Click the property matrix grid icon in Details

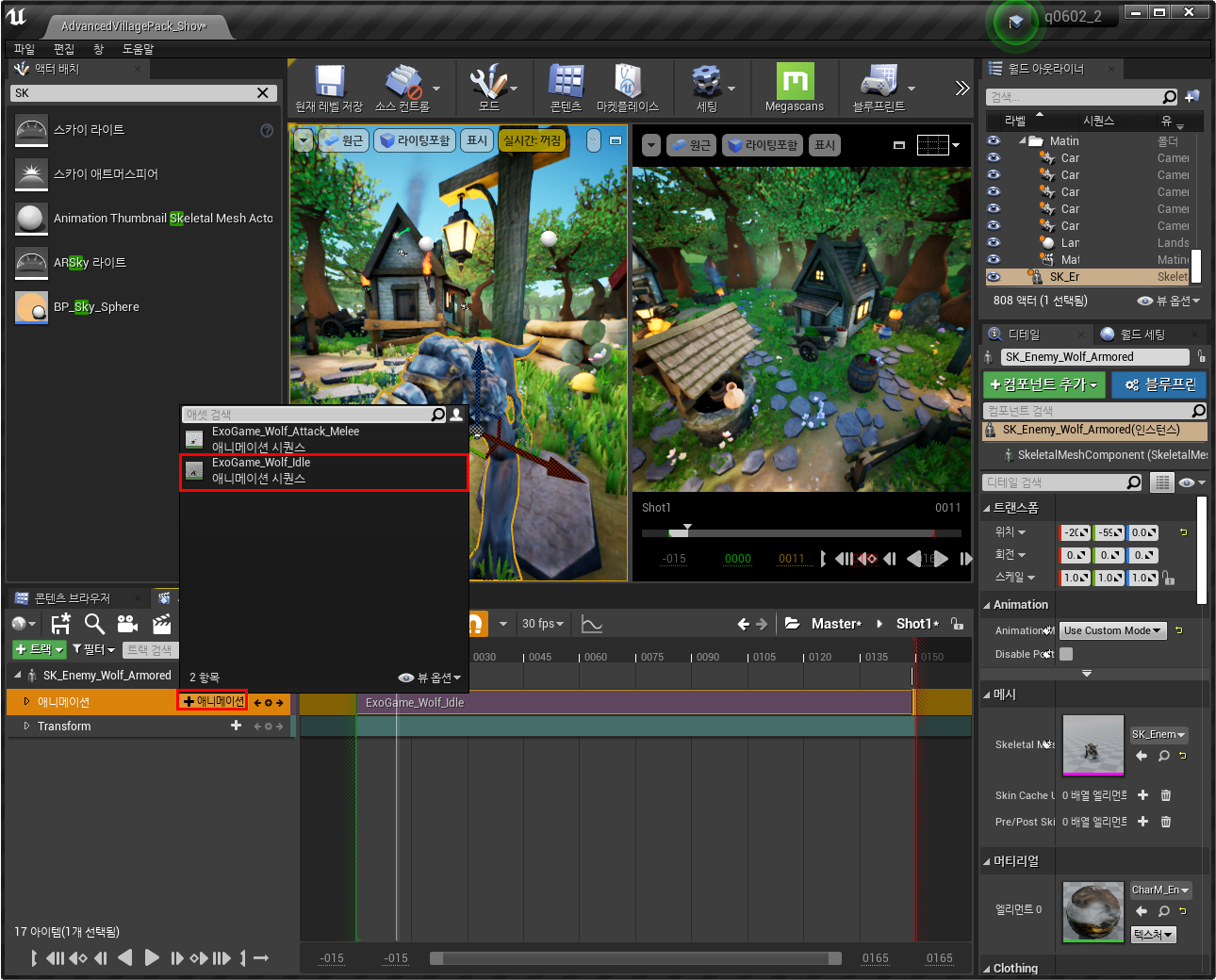coord(1162,482)
